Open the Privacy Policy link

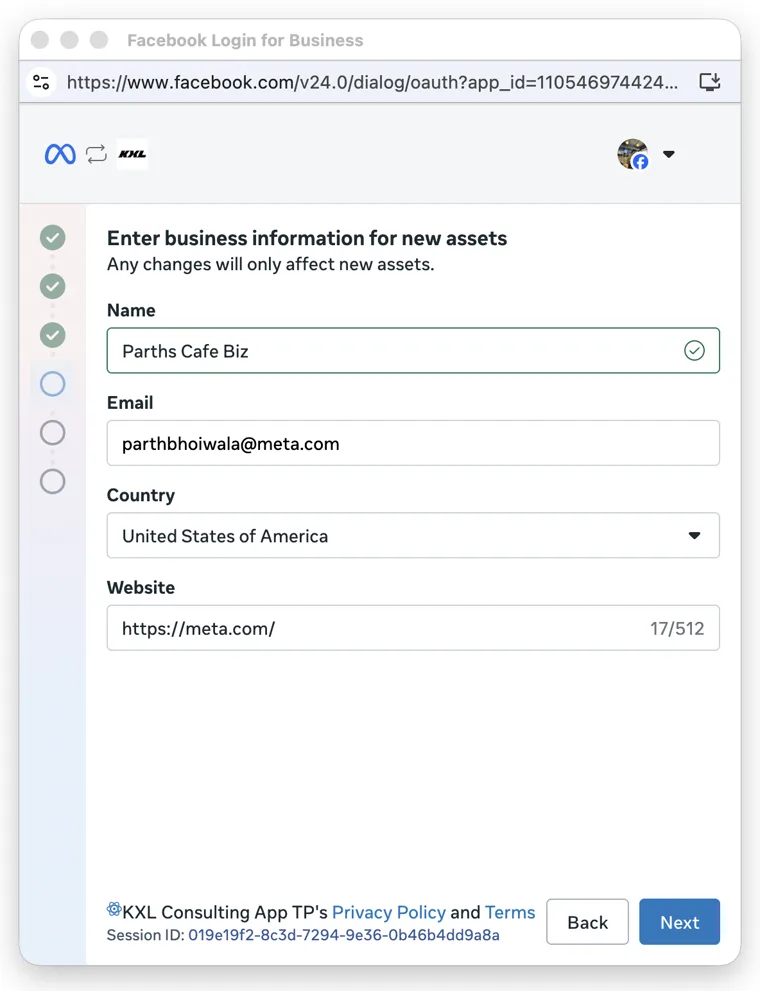pos(389,912)
